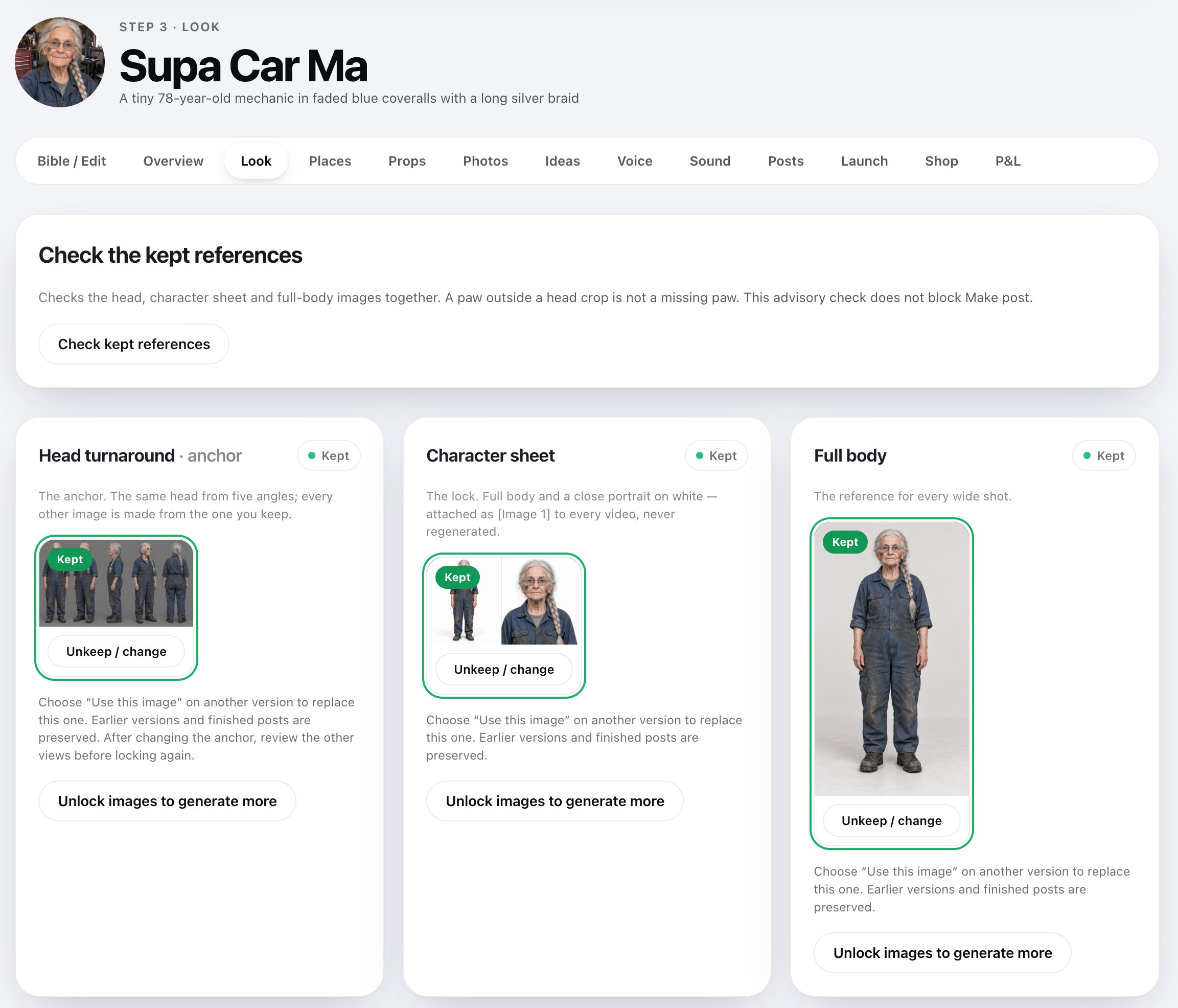Open the Ideas tab
The height and width of the screenshot is (1008, 1178).
(562, 161)
